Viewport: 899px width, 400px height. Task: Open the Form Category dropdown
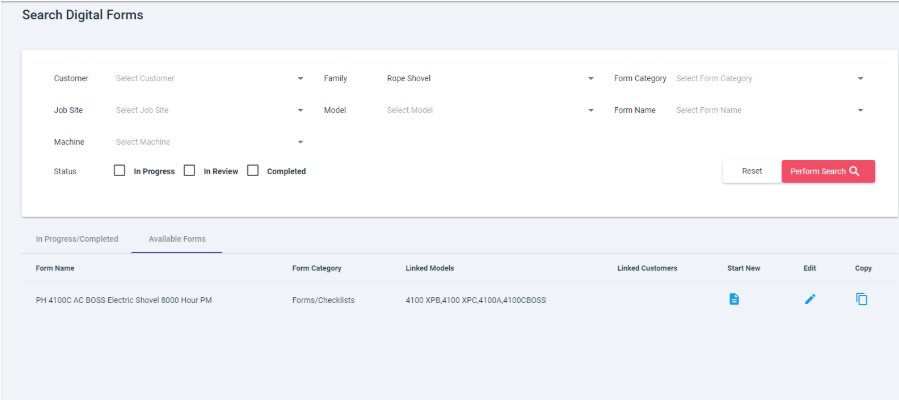(x=770, y=78)
